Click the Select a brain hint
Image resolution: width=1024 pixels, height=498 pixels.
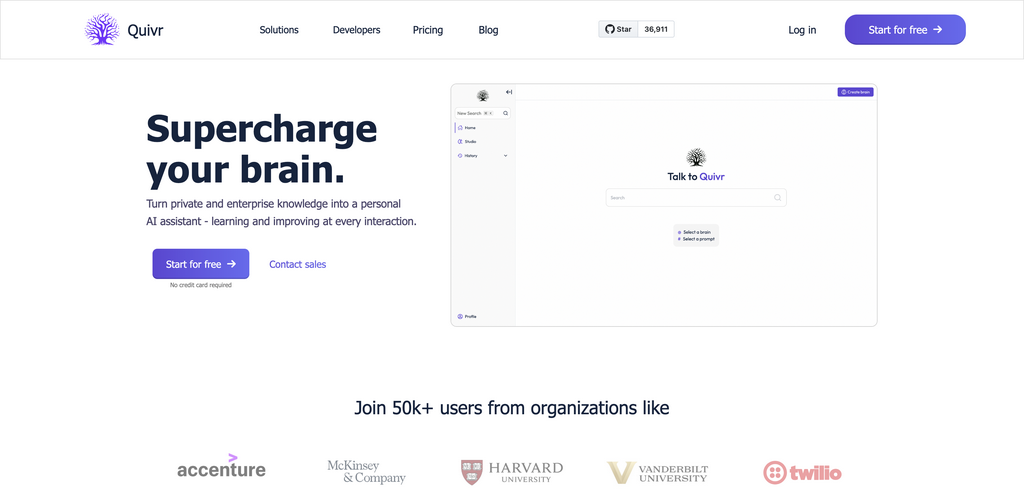coord(695,232)
